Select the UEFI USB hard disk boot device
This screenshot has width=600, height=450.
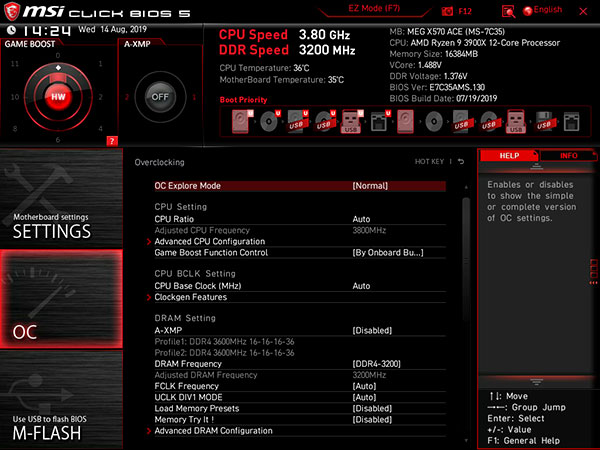pos(298,121)
